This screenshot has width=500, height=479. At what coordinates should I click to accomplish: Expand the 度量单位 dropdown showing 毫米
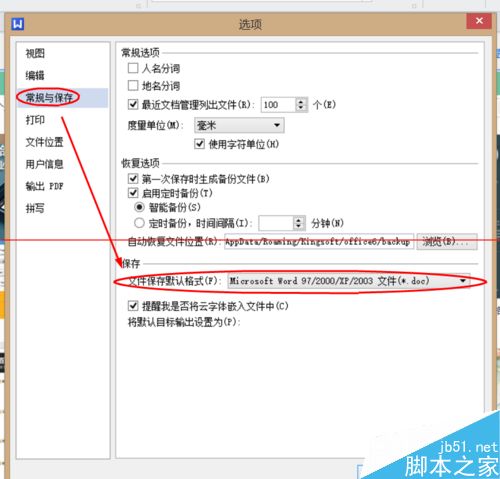click(x=239, y=126)
